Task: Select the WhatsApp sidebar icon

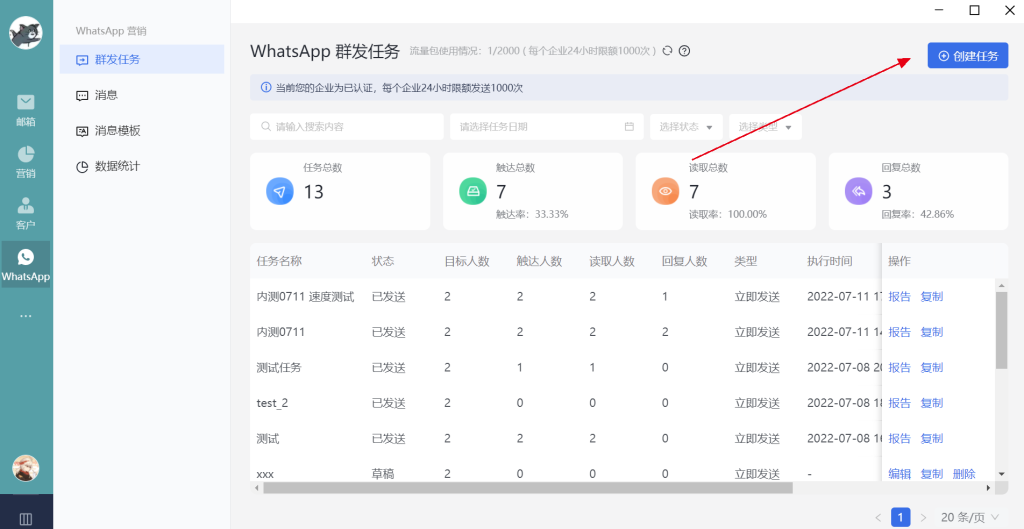Action: click(25, 264)
